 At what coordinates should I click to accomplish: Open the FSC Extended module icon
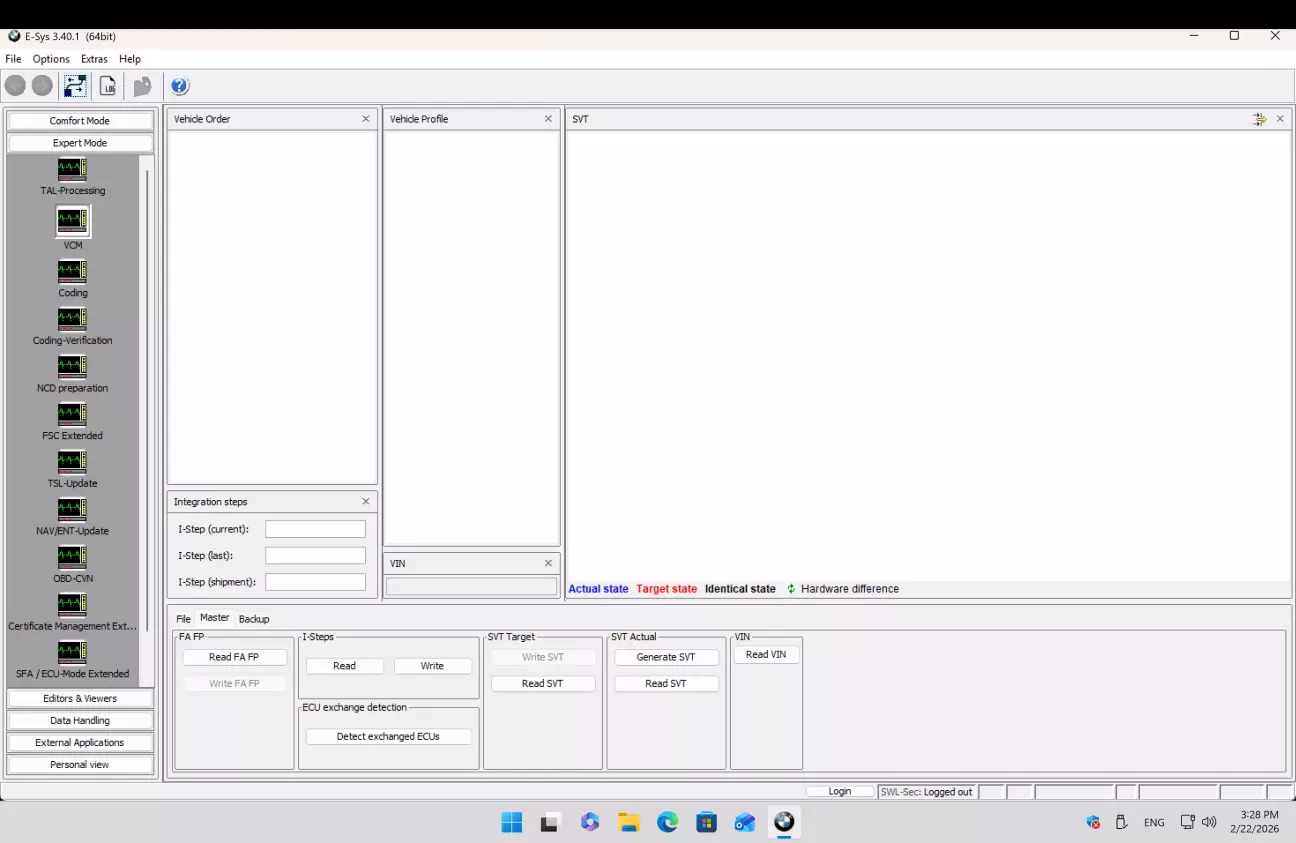[x=72, y=415]
